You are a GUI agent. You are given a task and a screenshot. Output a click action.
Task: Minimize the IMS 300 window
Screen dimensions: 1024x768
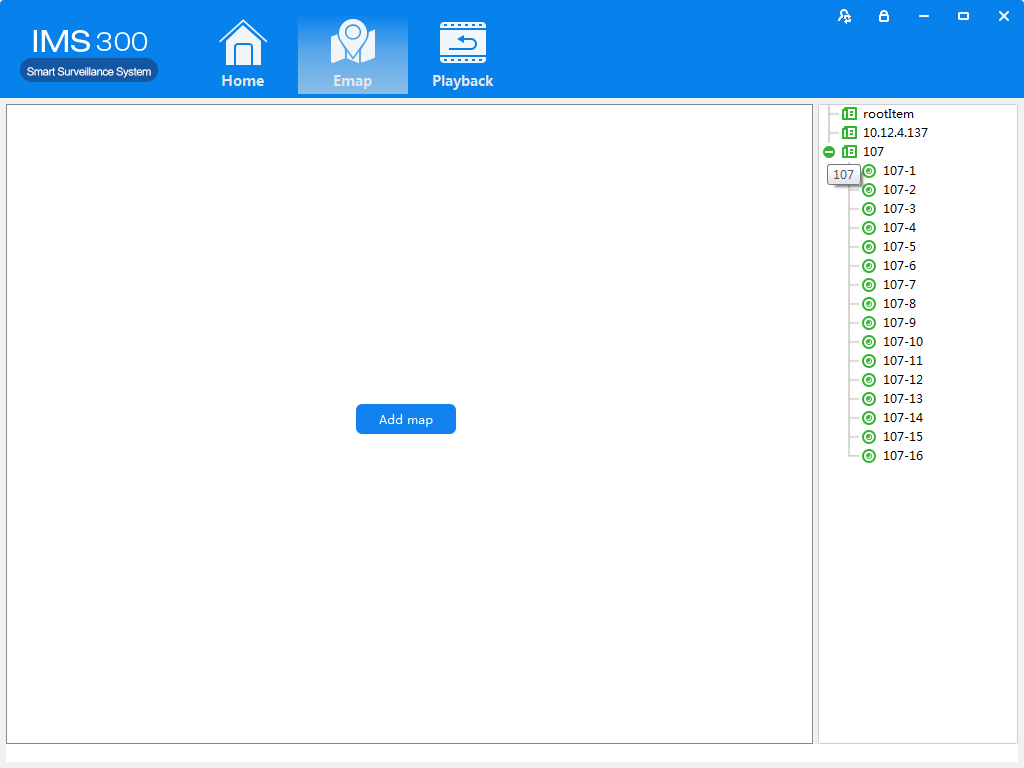pos(924,16)
